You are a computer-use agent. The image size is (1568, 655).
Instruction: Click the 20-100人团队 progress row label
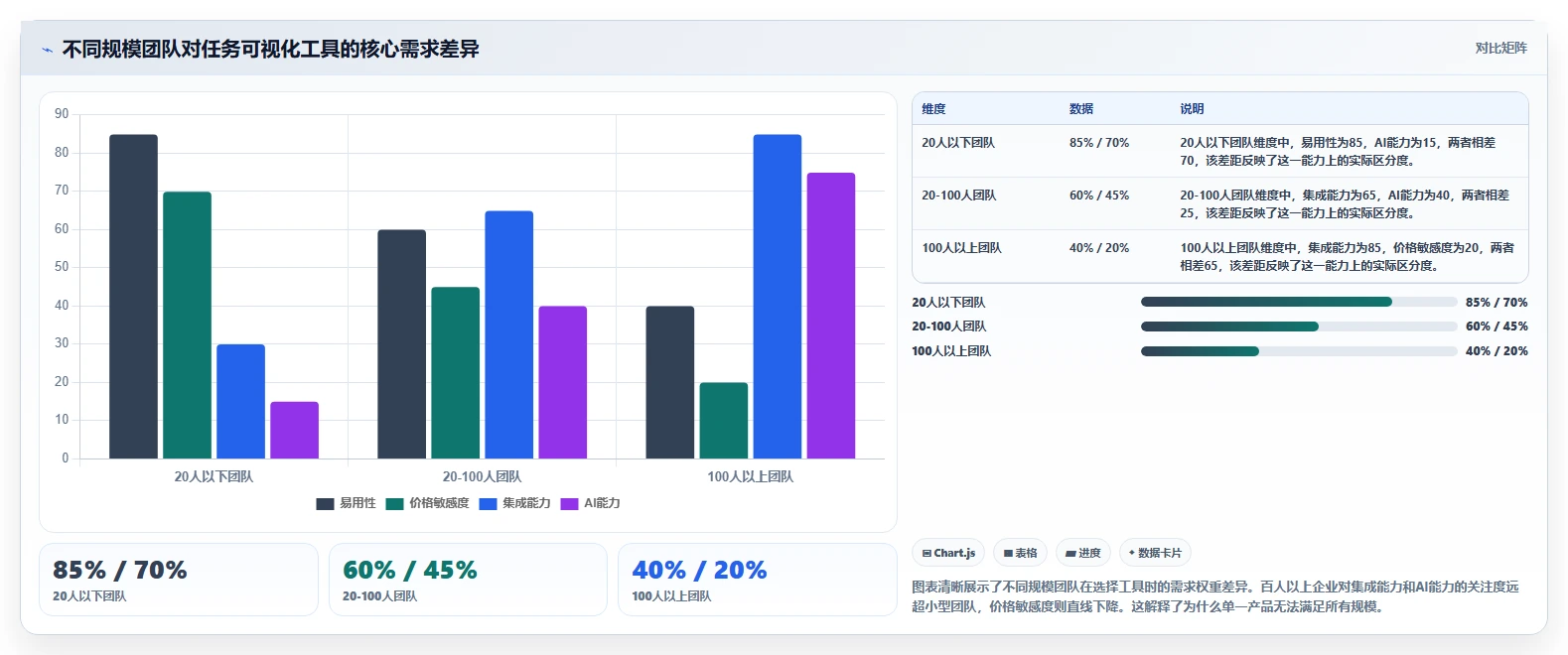949,327
